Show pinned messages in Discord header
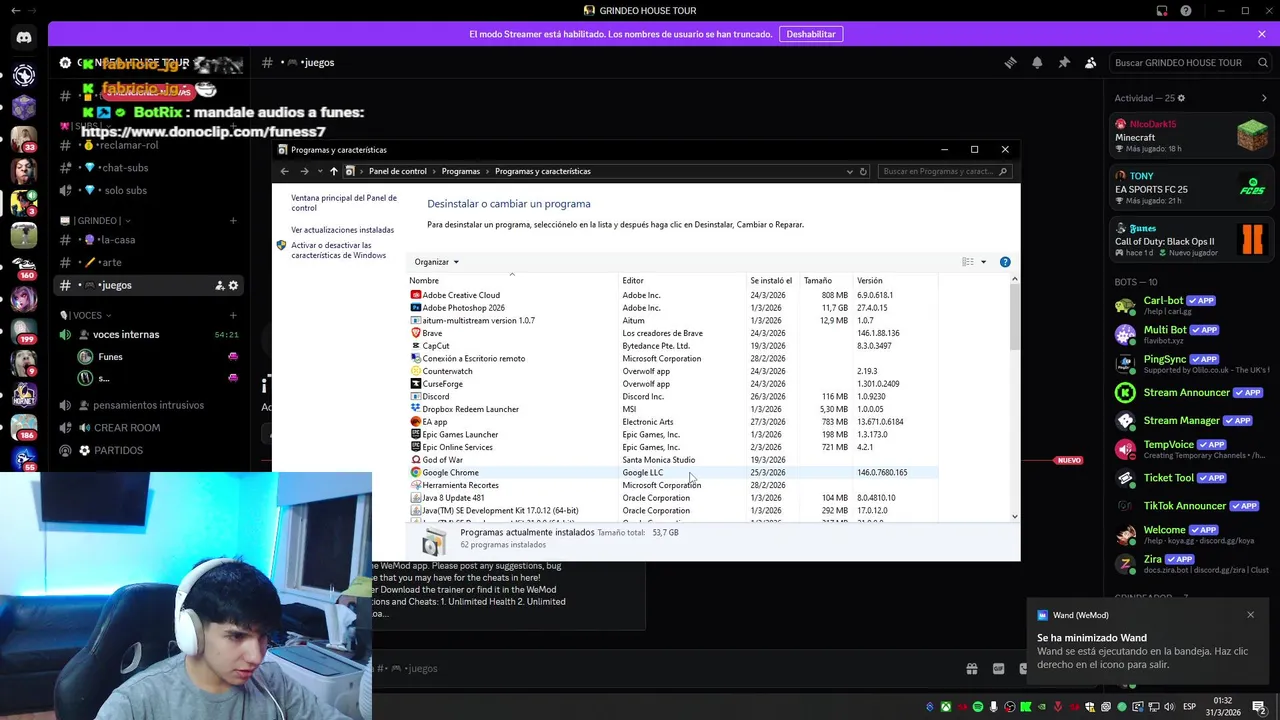Viewport: 1280px width, 720px height. tap(1064, 62)
